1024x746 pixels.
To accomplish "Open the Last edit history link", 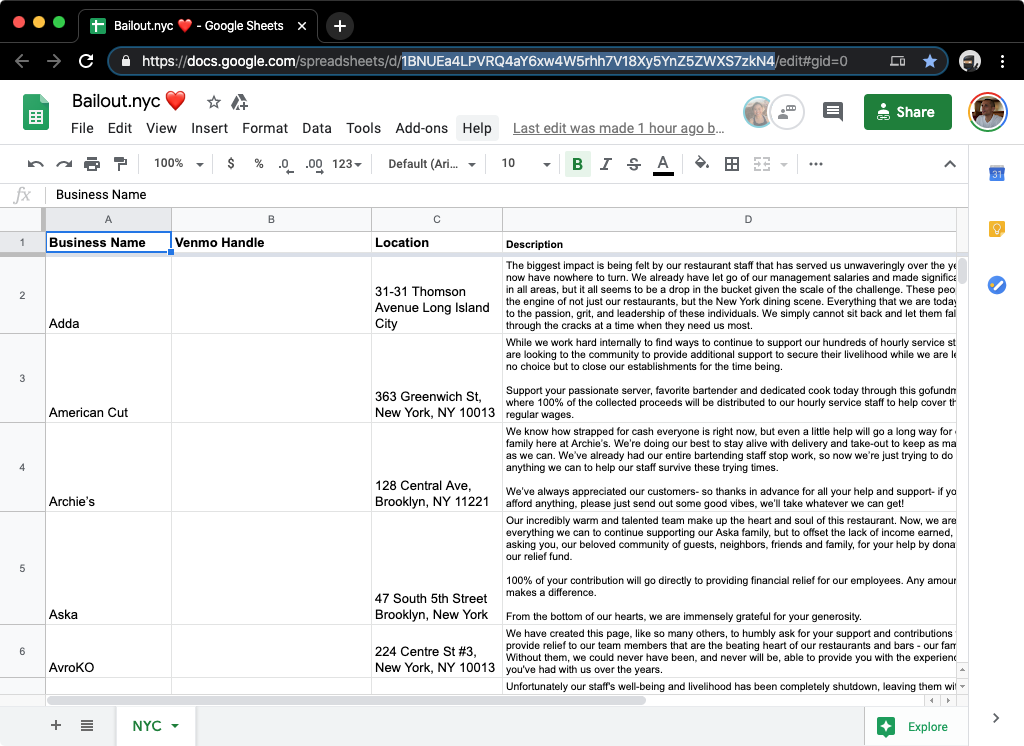I will point(618,128).
